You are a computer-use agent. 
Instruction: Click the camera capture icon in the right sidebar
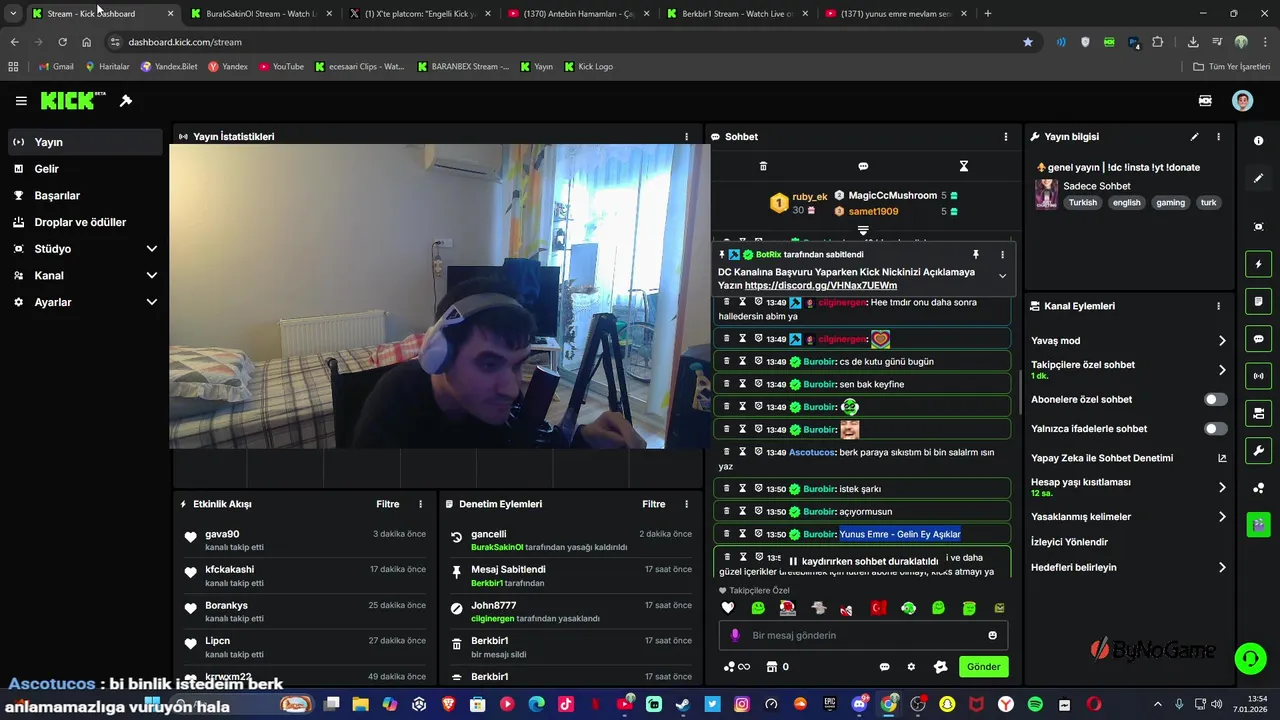(1258, 227)
